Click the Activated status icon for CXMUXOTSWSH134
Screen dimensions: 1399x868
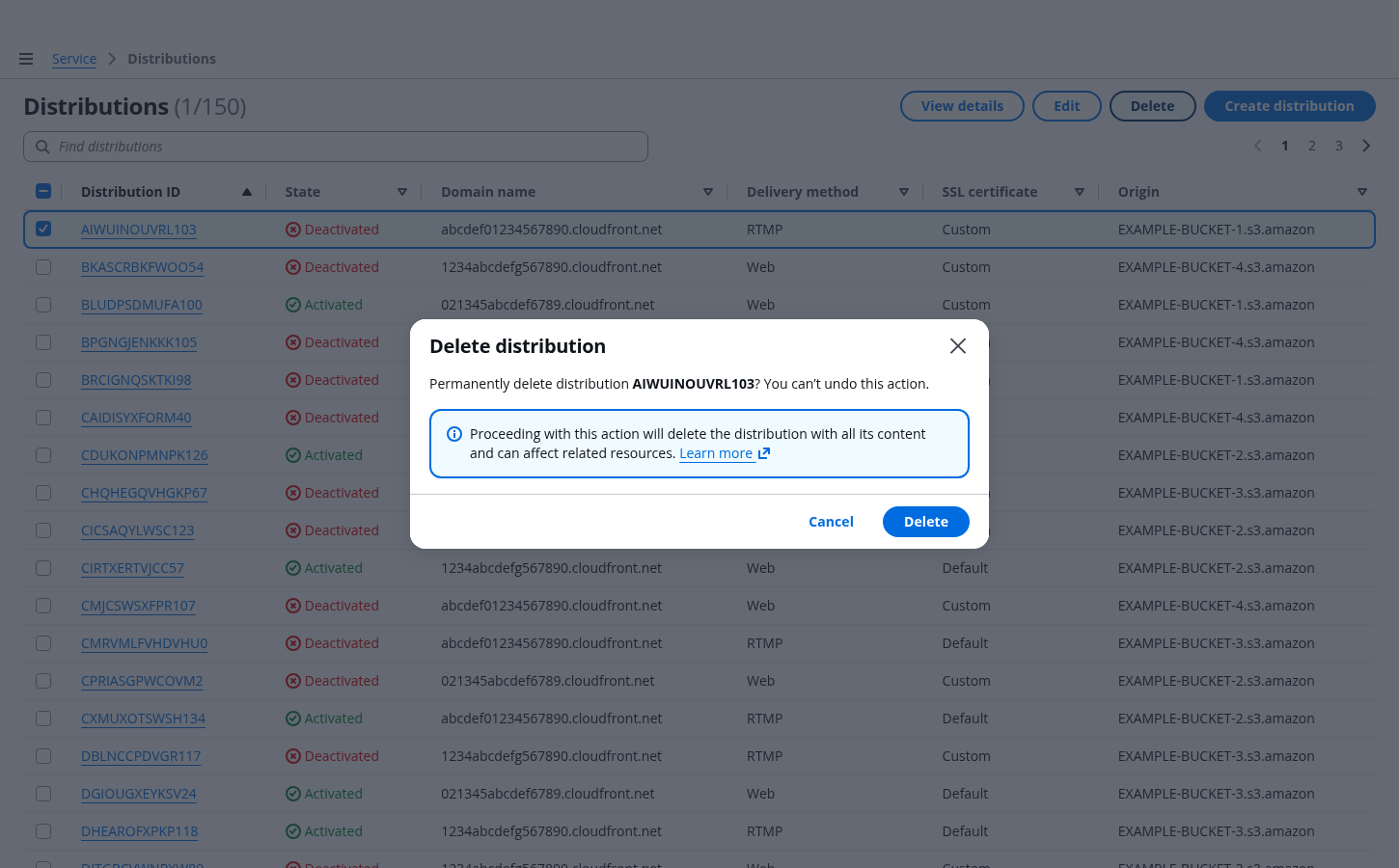[x=293, y=719]
